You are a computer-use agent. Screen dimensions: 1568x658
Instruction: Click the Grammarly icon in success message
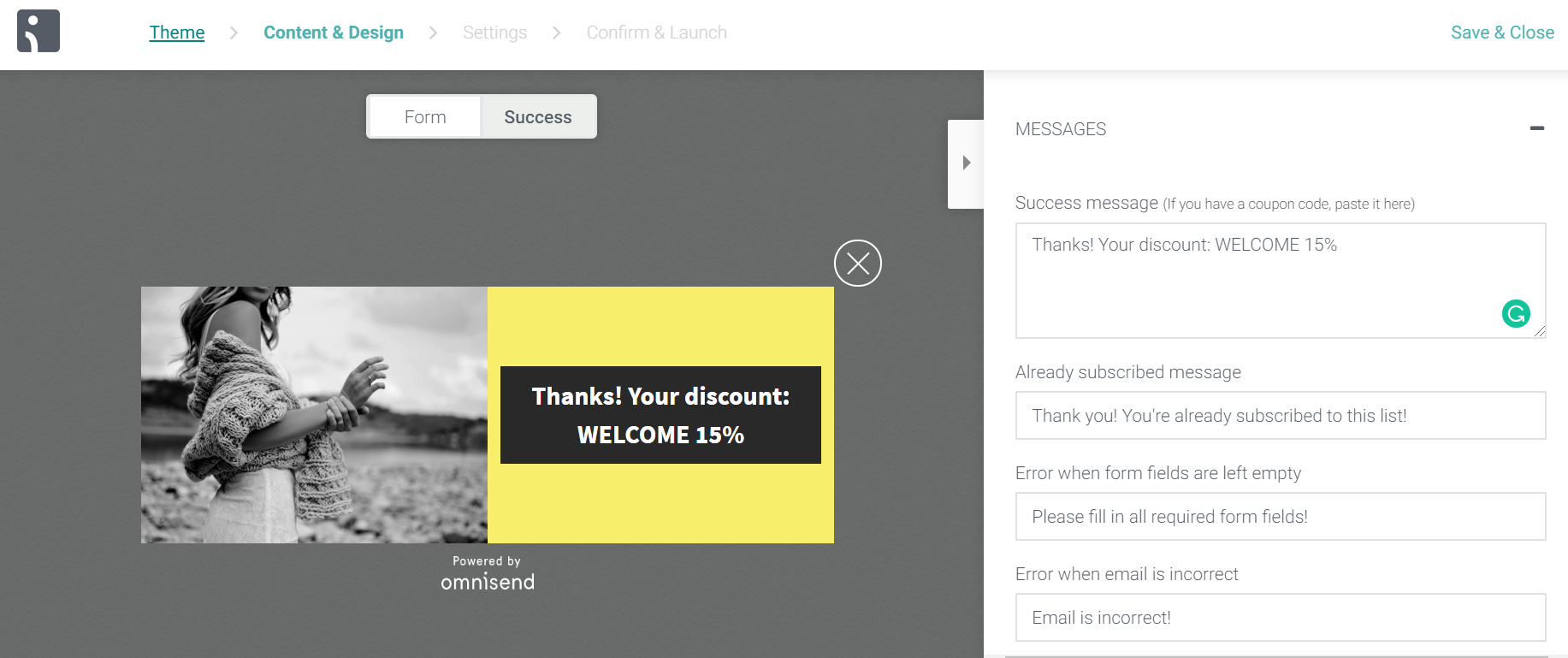point(1516,314)
